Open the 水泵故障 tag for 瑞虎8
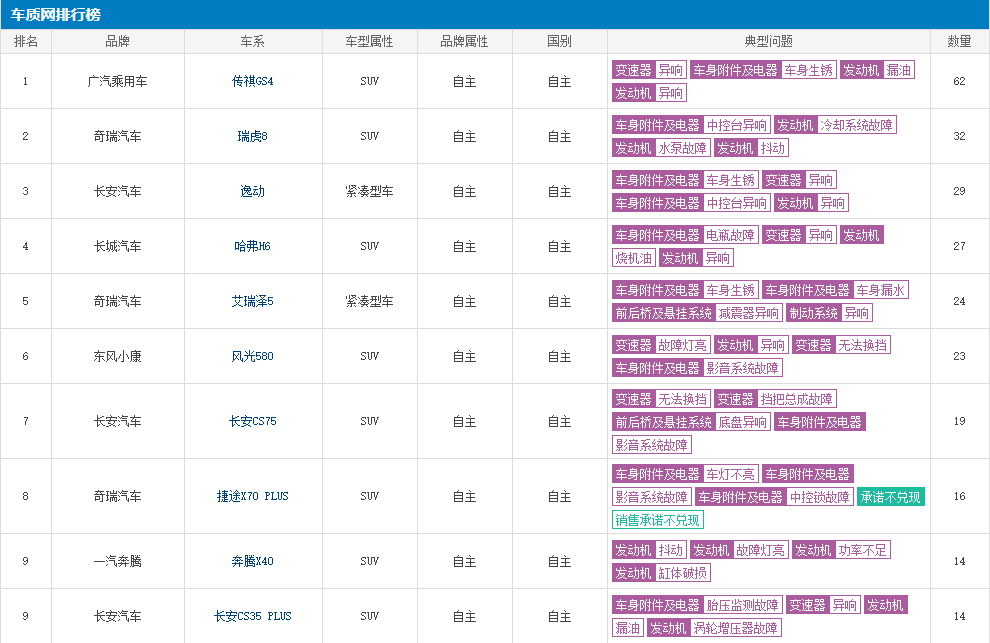This screenshot has width=990, height=643. point(683,148)
